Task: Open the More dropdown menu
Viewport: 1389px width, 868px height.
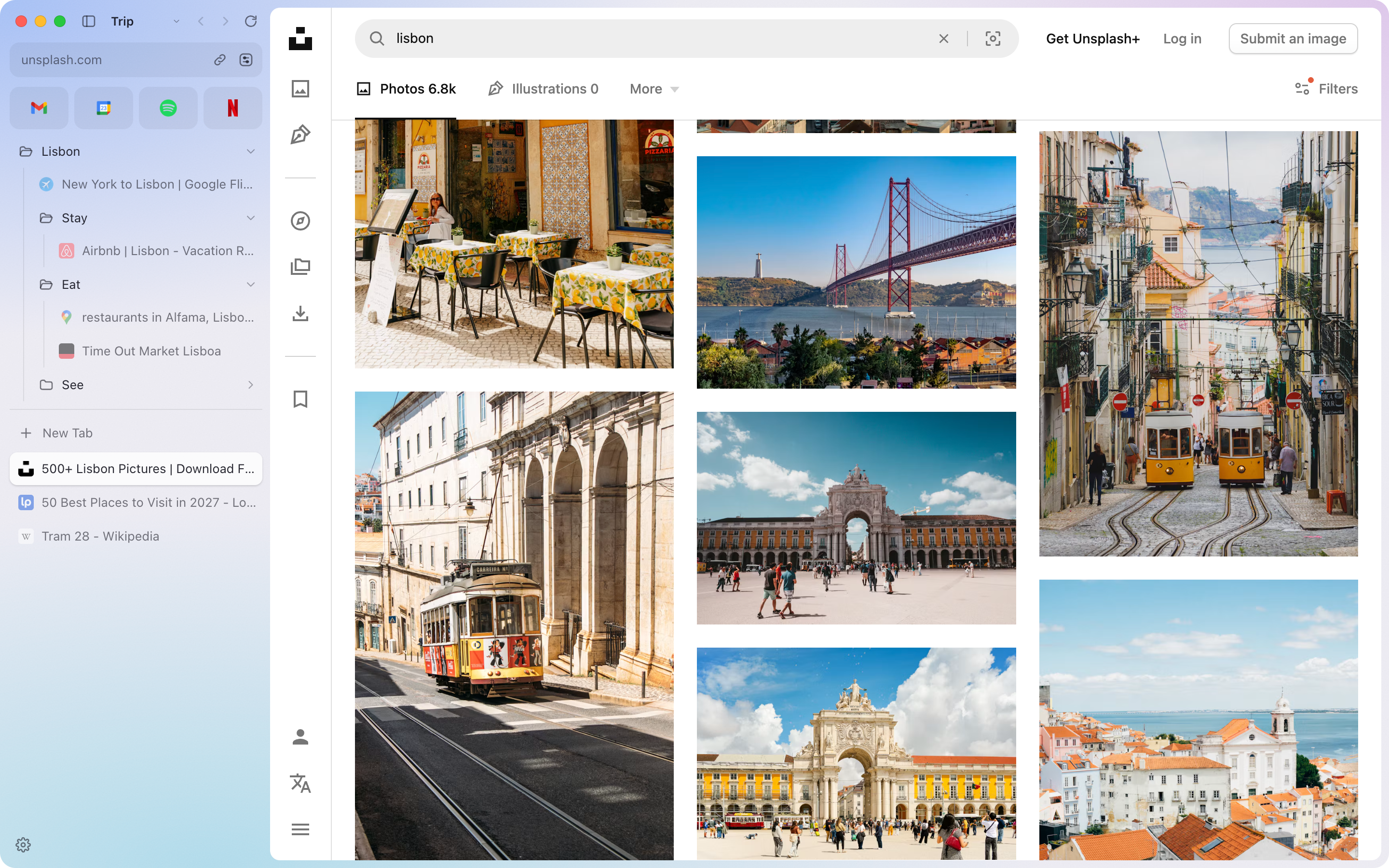Action: tap(654, 89)
